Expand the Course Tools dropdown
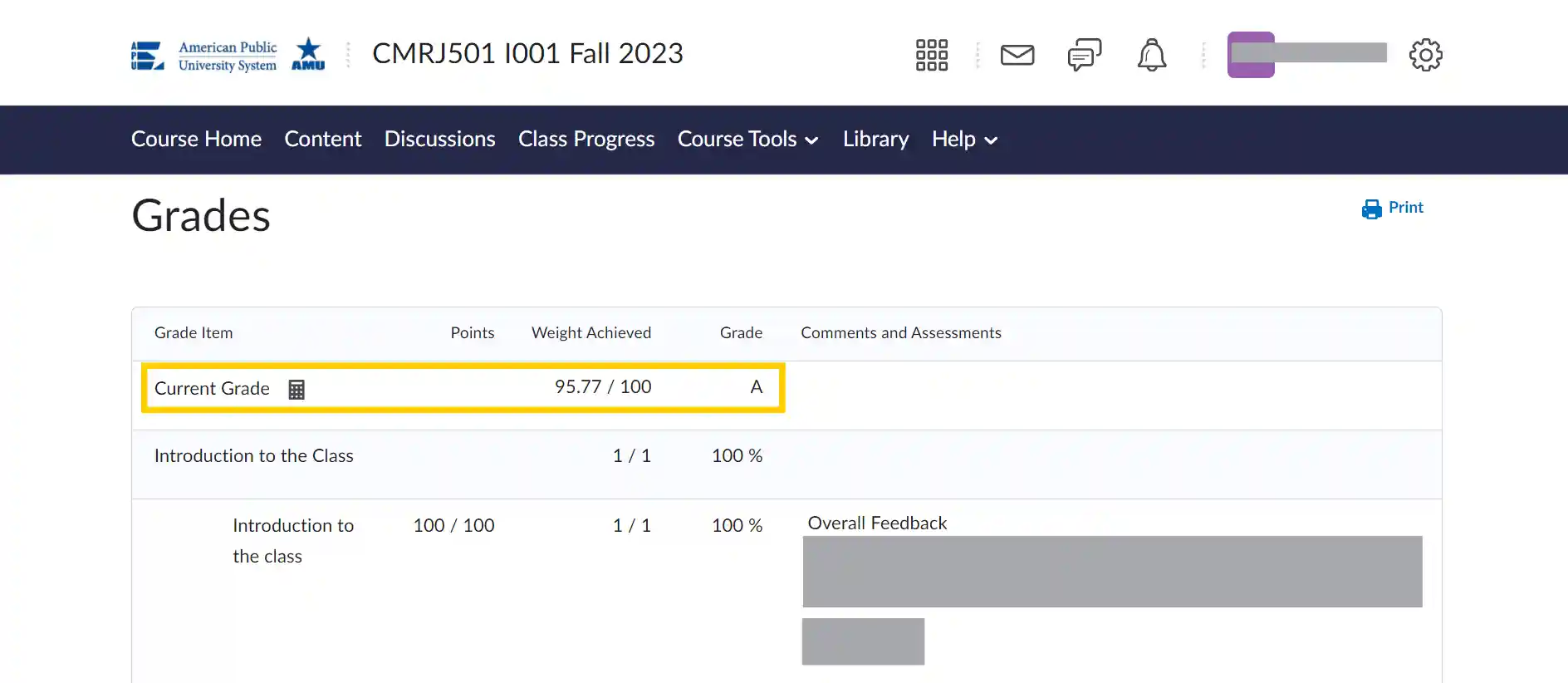The width and height of the screenshot is (1568, 683). click(x=748, y=139)
